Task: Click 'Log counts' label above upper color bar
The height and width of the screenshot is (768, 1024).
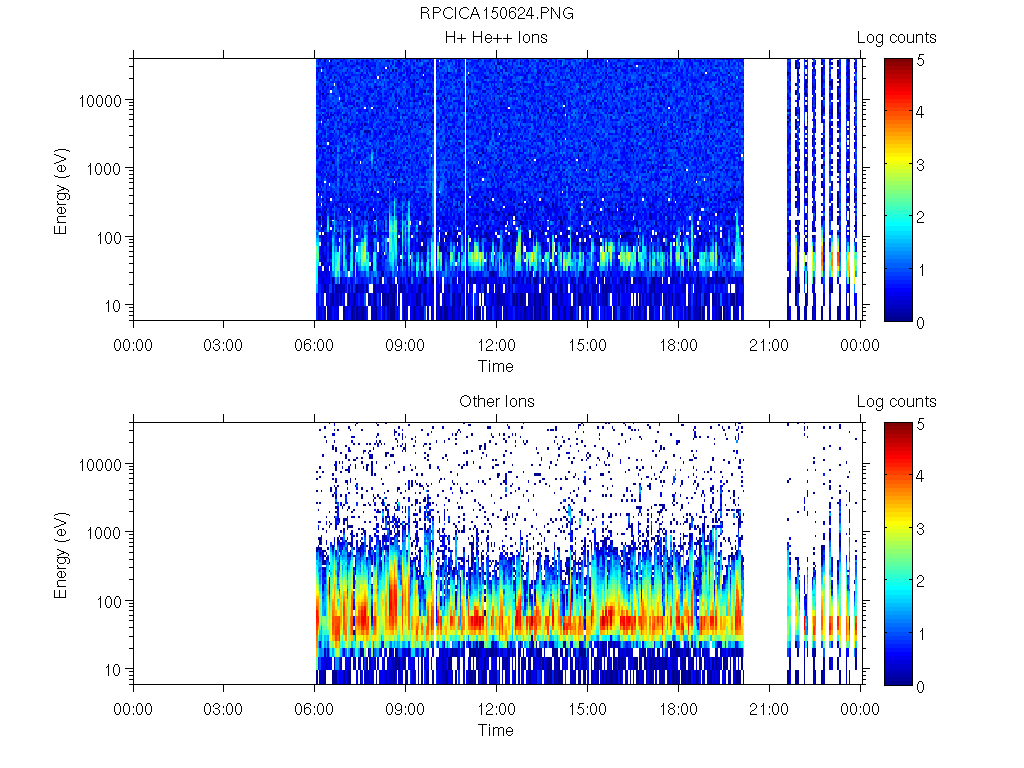Action: coord(896,38)
